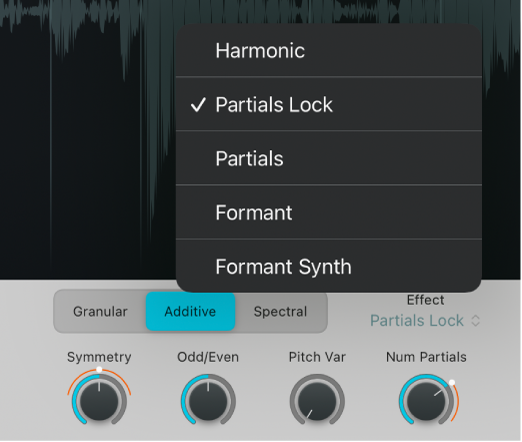Screen dimensions: 522x442
Task: Click the Odd/Even label text
Action: (x=208, y=357)
